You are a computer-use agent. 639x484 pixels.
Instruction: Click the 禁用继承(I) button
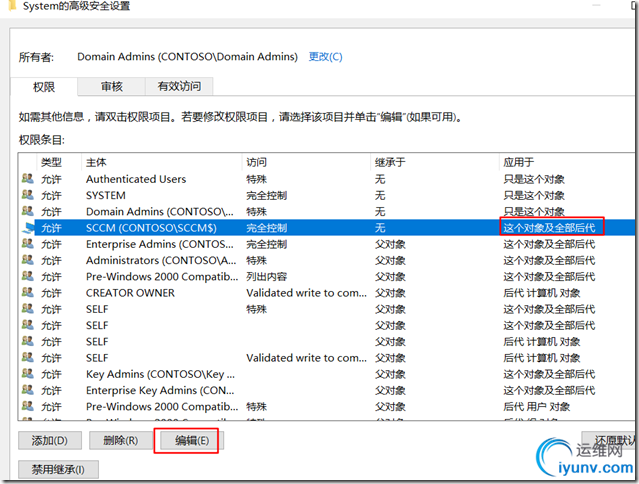coord(58,469)
